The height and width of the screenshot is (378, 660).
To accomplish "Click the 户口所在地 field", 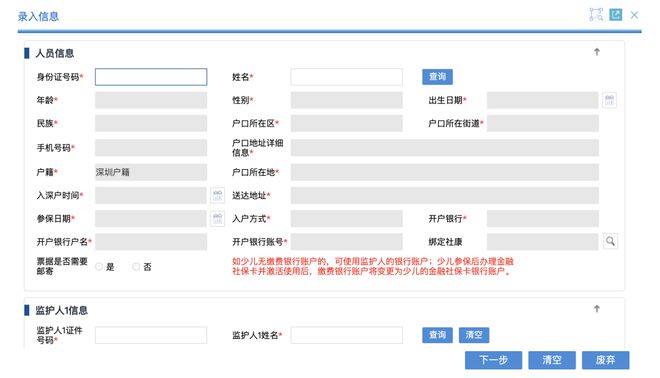I will [x=444, y=172].
